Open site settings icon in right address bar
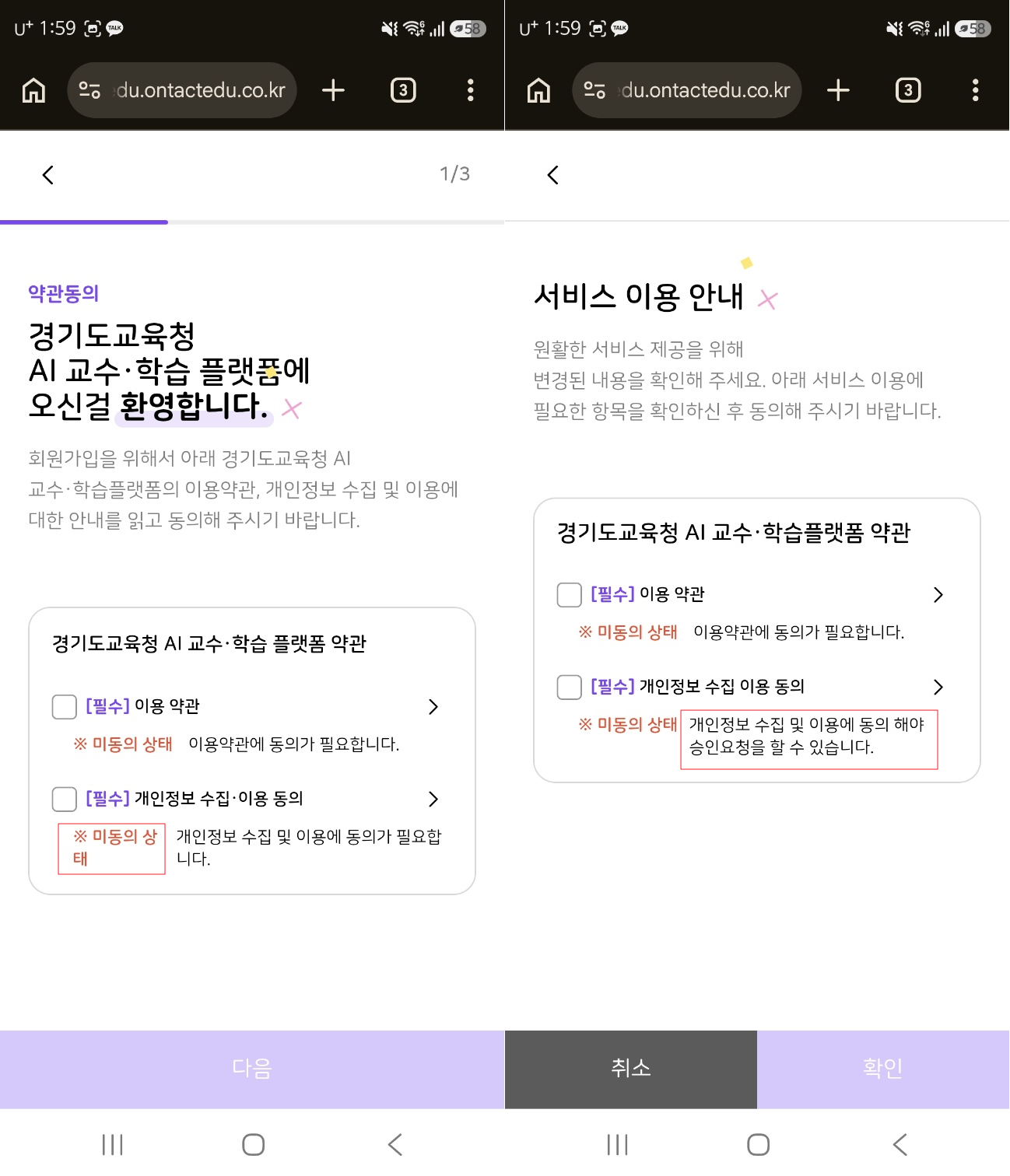Image resolution: width=1010 pixels, height=1176 pixels. (x=594, y=90)
